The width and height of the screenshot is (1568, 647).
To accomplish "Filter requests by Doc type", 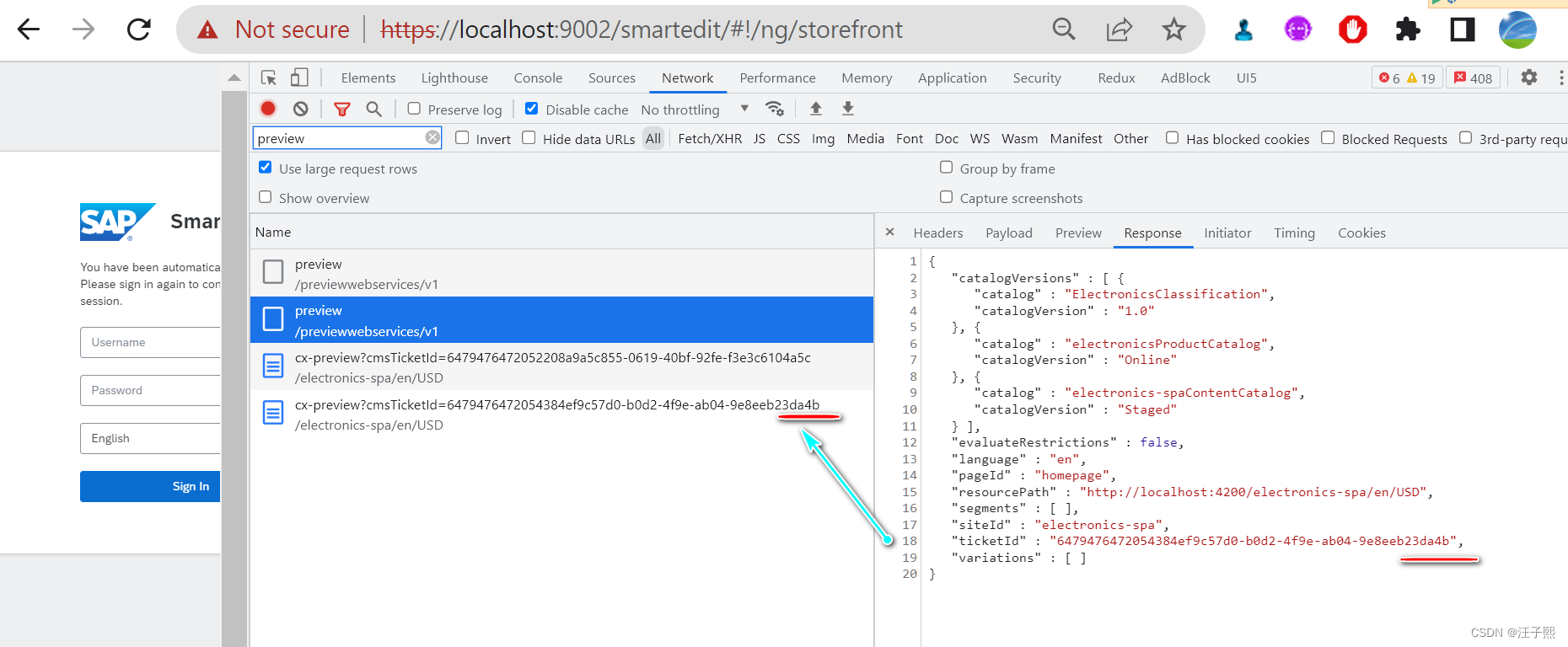I will click(x=947, y=138).
